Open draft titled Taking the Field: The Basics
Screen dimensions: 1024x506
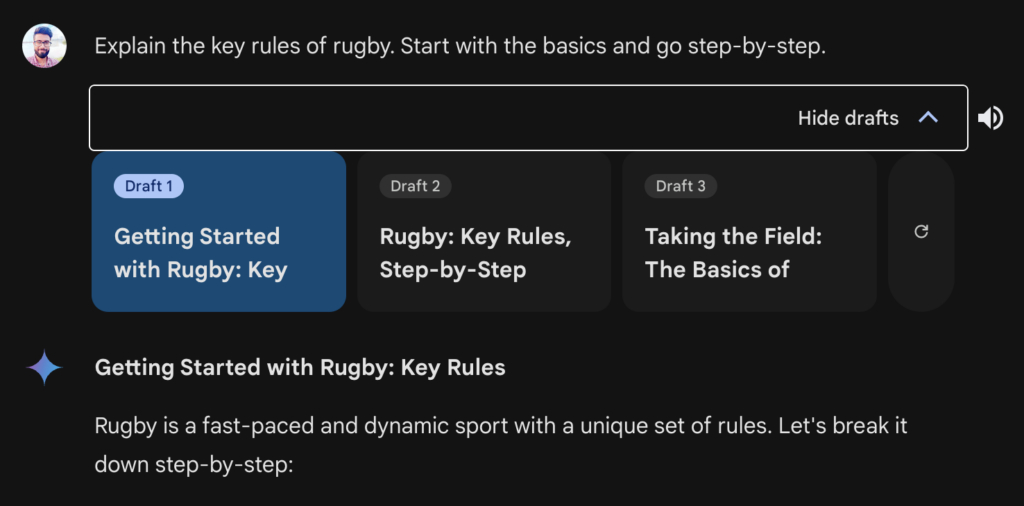click(733, 253)
